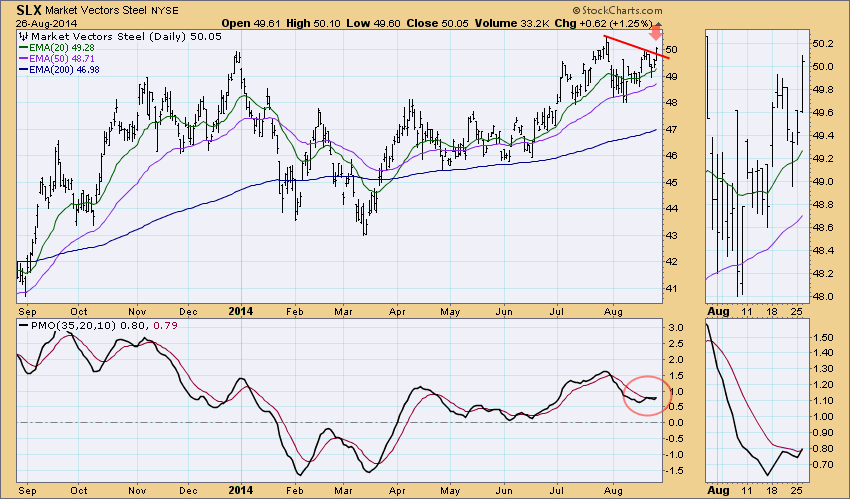Click the 47 price level on main axis
This screenshot has height=499, width=850.
pos(671,129)
